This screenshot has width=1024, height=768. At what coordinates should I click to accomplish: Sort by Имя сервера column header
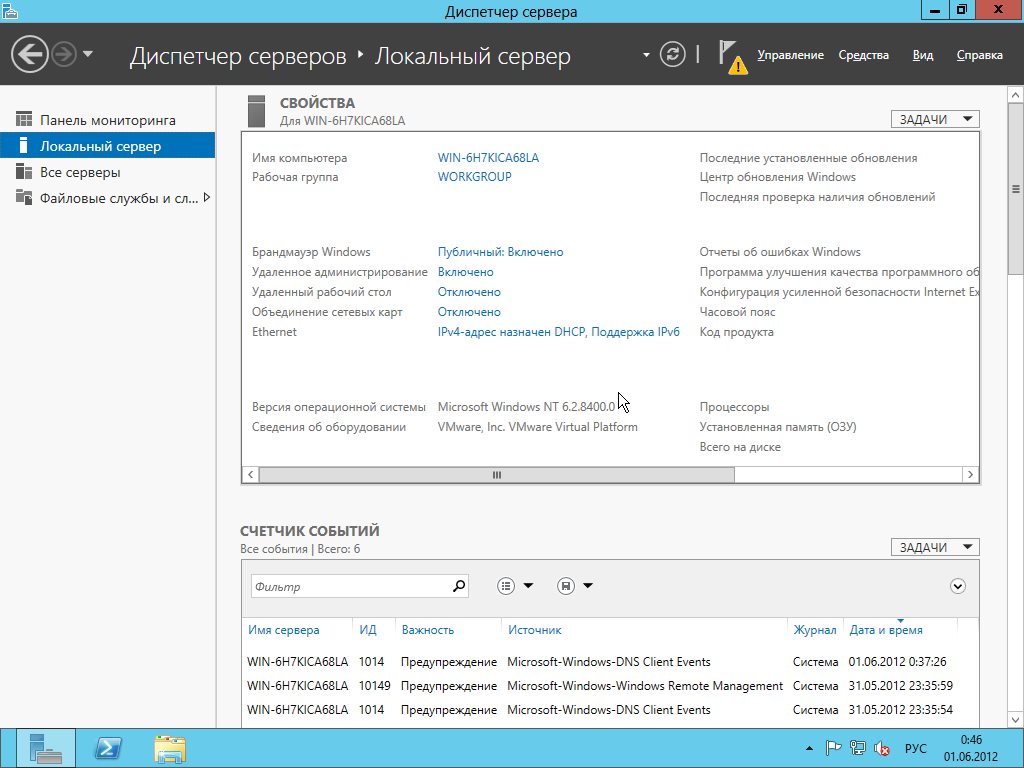283,630
